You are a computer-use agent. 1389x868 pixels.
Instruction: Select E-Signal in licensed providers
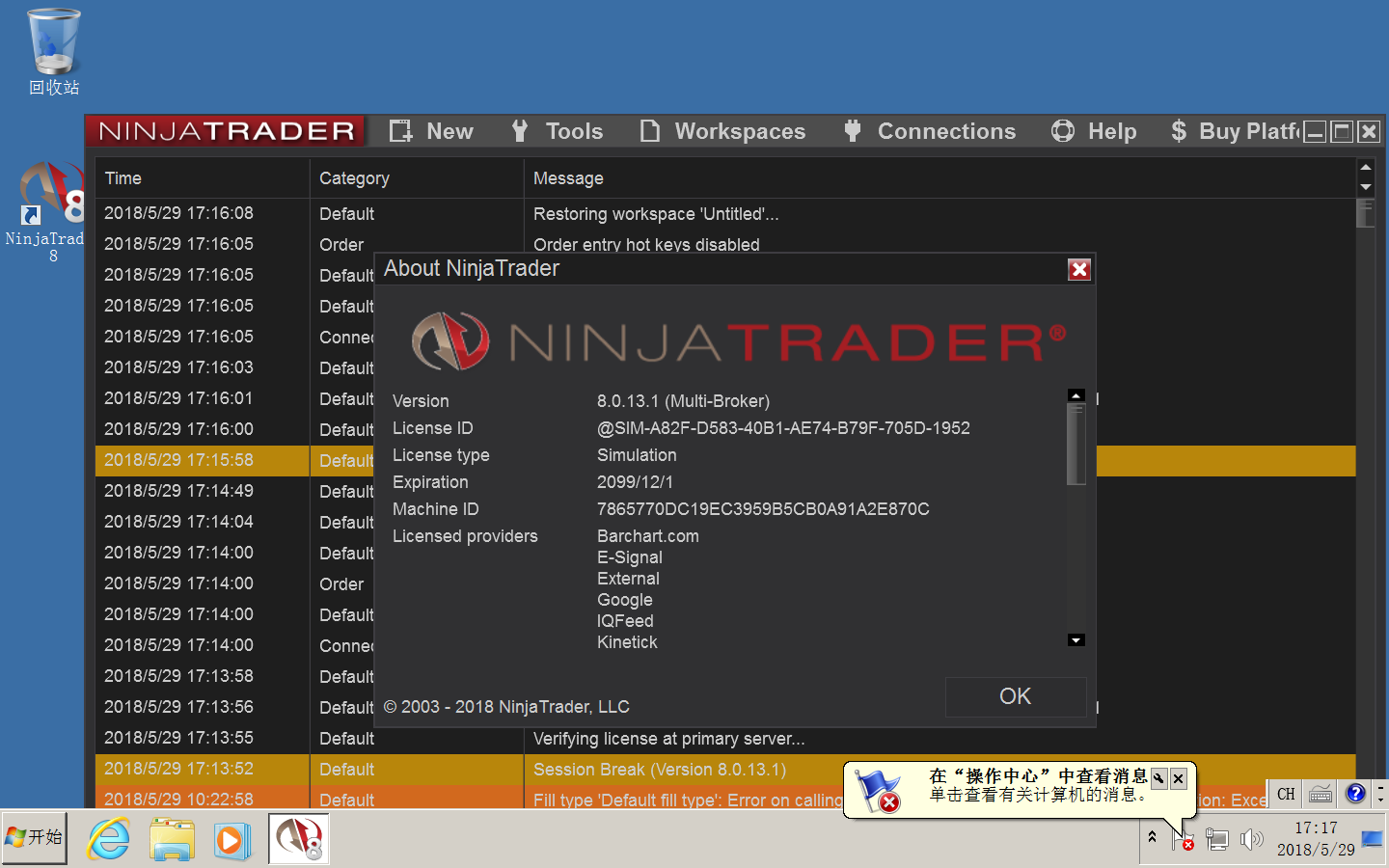tap(630, 557)
